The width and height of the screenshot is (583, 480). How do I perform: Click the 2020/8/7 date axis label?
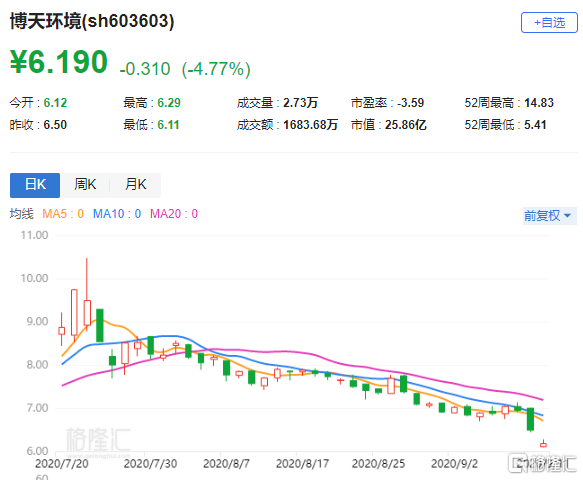pyautogui.click(x=226, y=464)
